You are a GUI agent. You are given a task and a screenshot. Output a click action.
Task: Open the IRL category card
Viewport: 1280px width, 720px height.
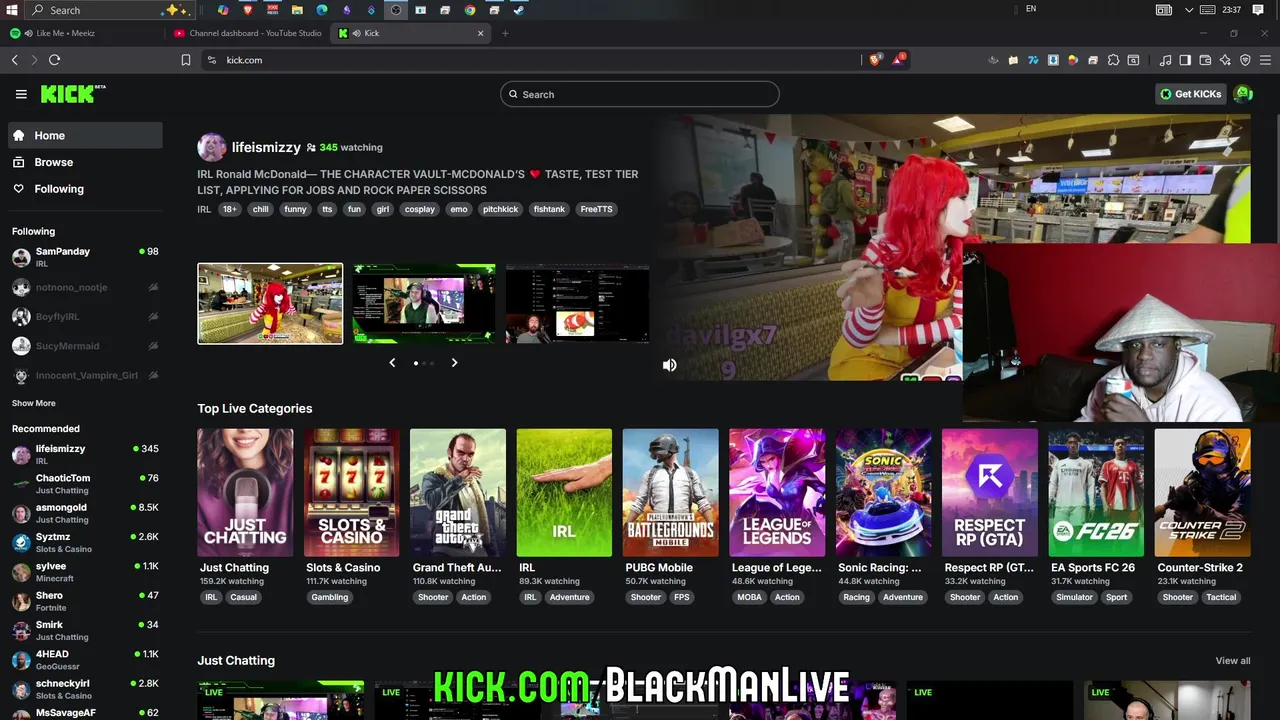coord(564,493)
